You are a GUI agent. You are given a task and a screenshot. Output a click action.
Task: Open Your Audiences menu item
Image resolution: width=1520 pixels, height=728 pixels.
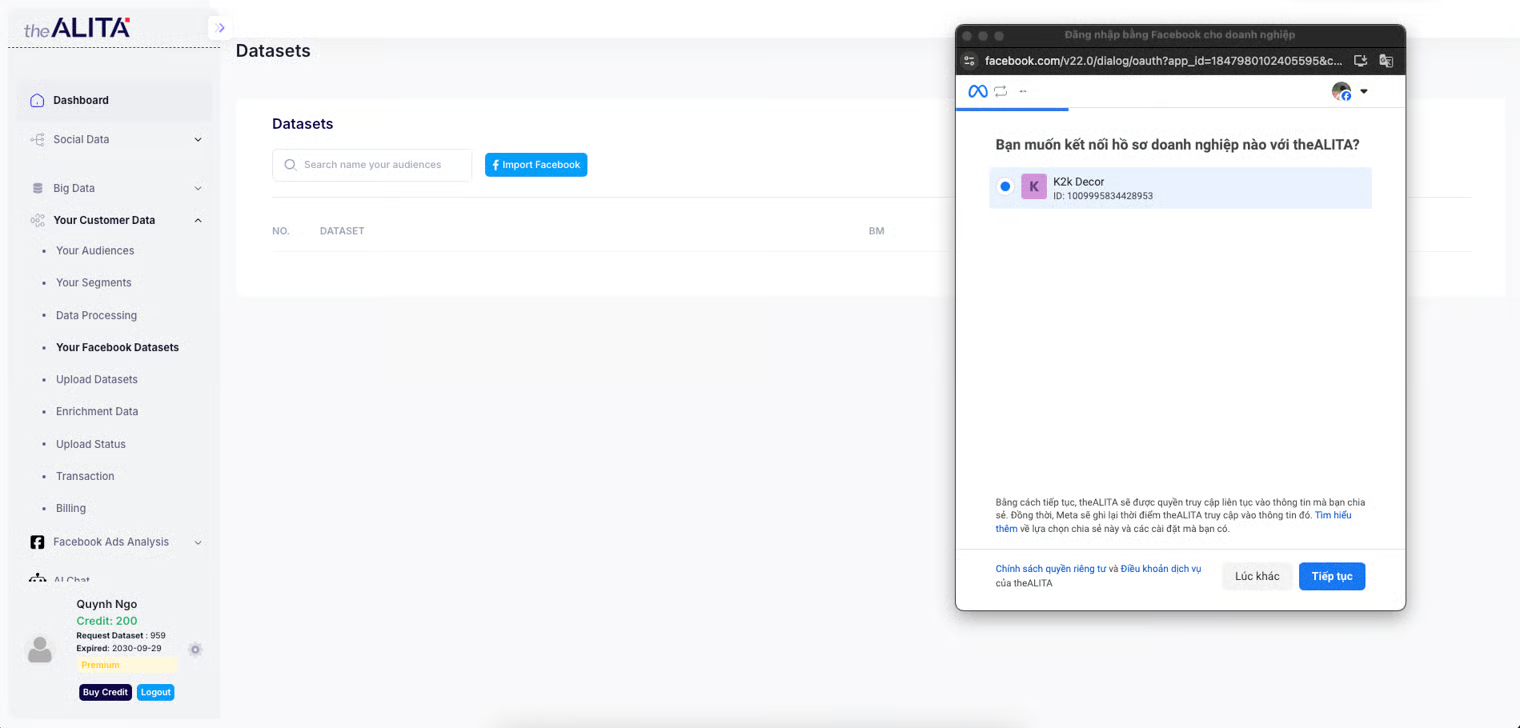coord(95,251)
